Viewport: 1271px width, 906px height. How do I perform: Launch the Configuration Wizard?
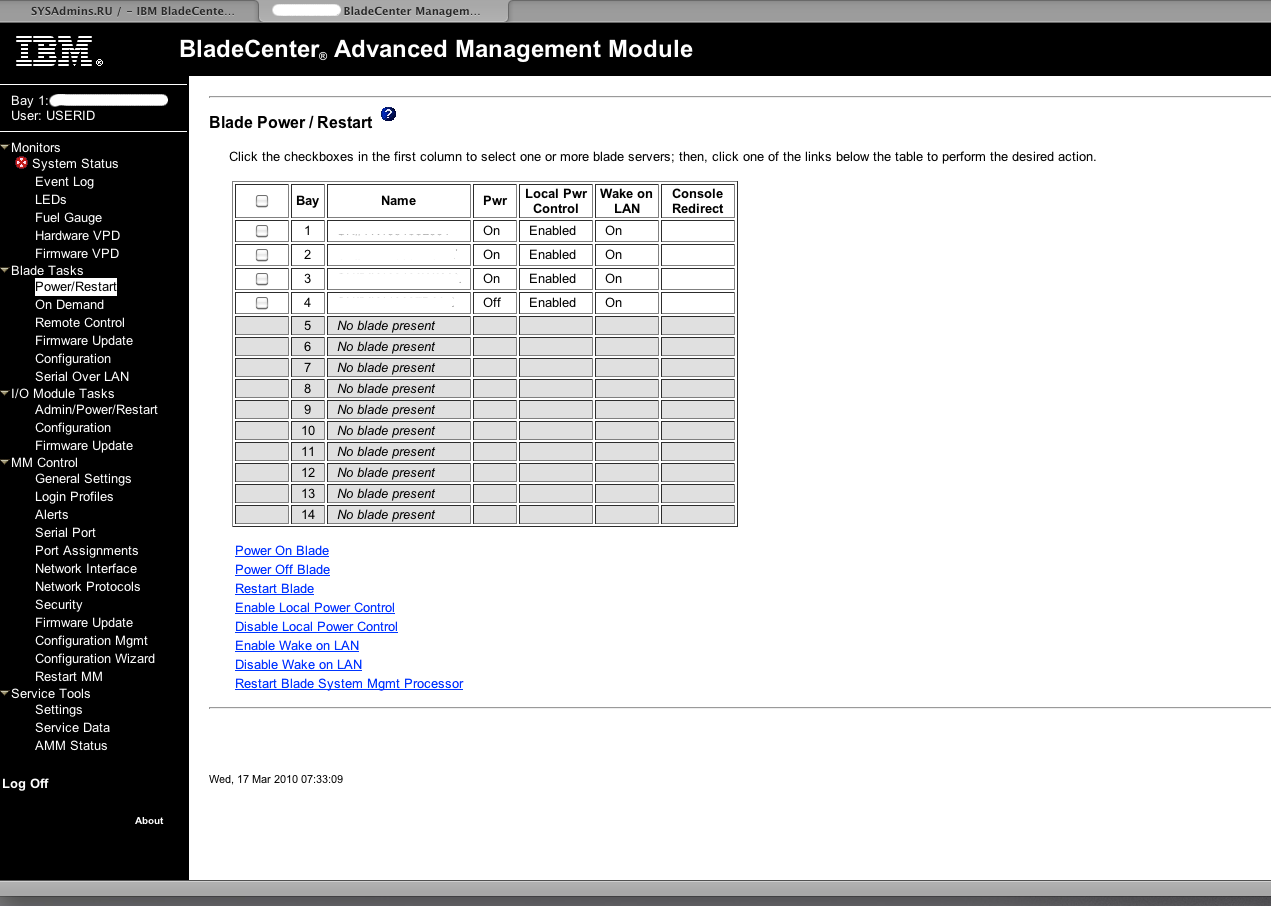click(95, 659)
